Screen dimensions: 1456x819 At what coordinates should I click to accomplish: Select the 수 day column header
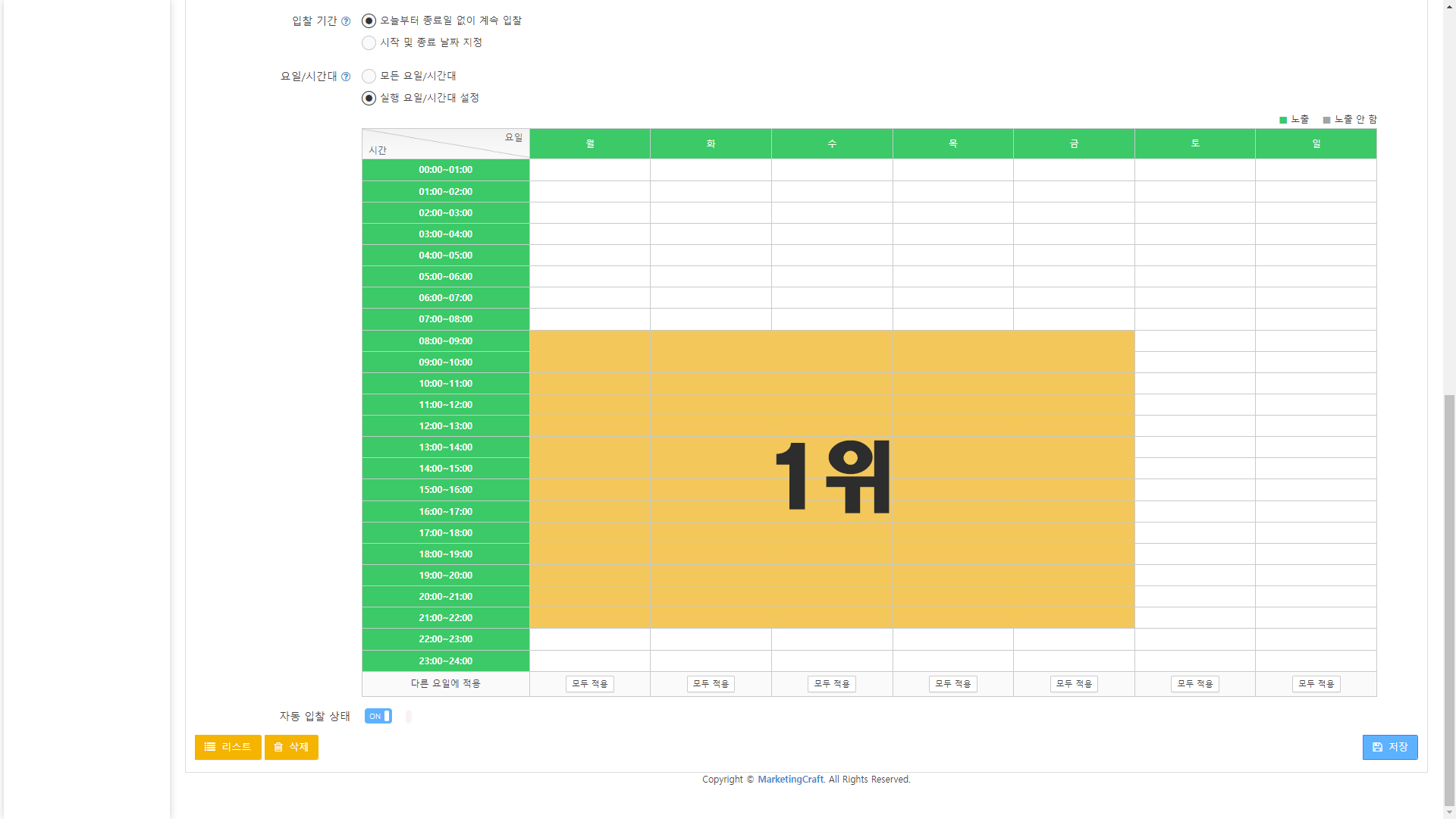pyautogui.click(x=832, y=143)
